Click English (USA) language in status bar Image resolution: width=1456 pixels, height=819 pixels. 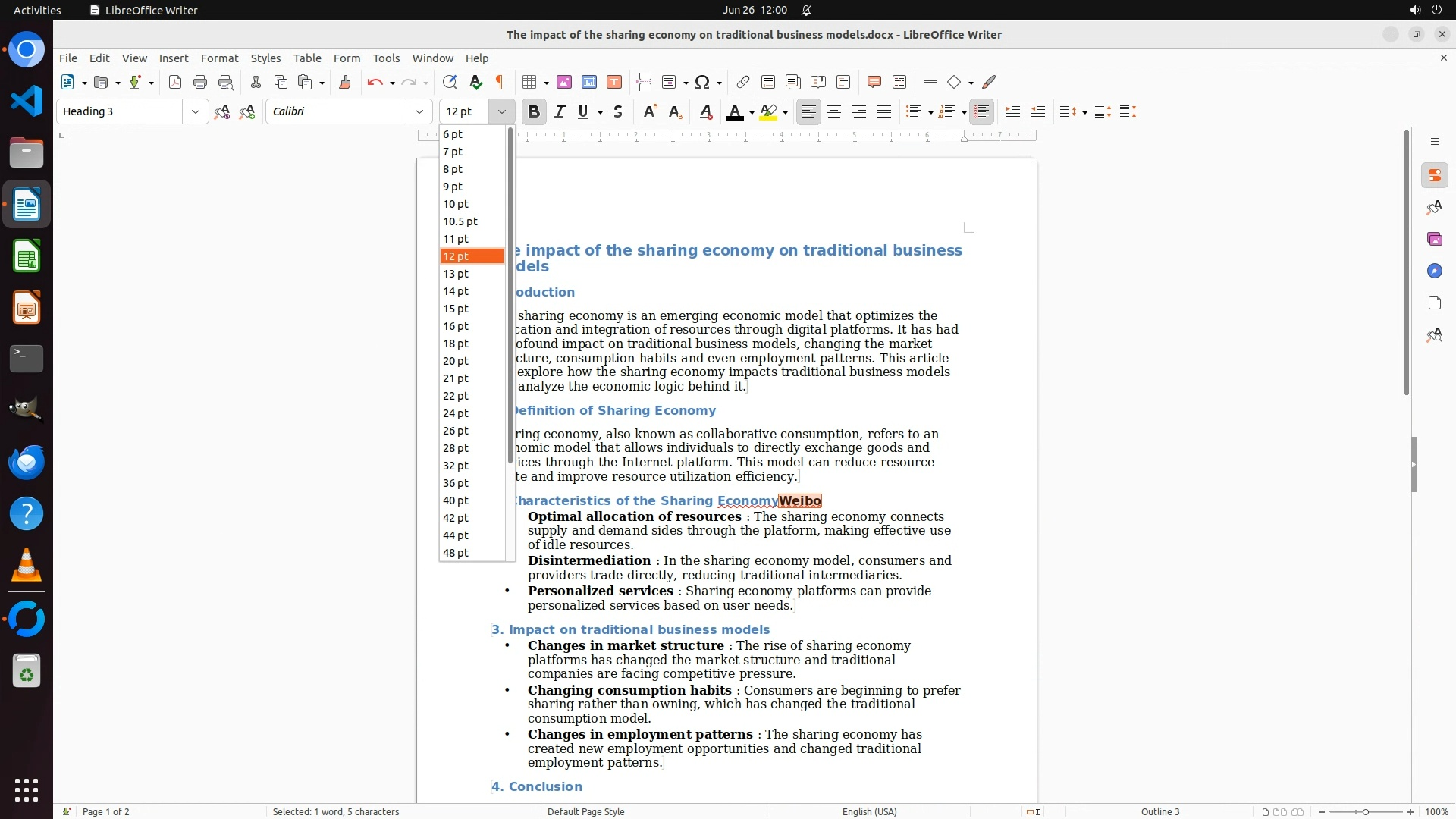869,811
